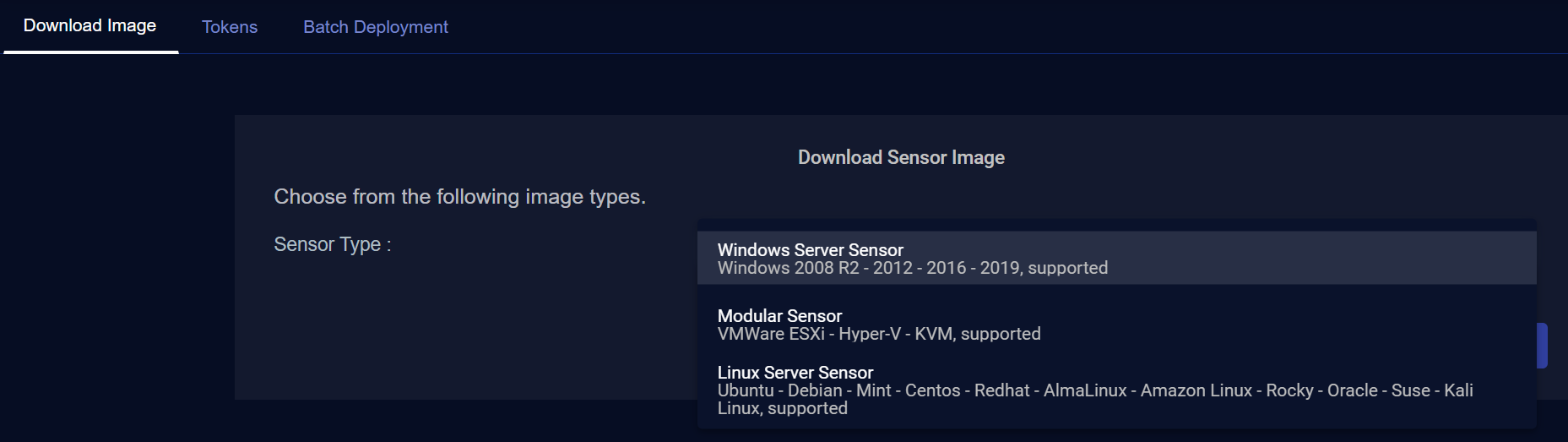Select the Download Image tab

pyautogui.click(x=90, y=26)
